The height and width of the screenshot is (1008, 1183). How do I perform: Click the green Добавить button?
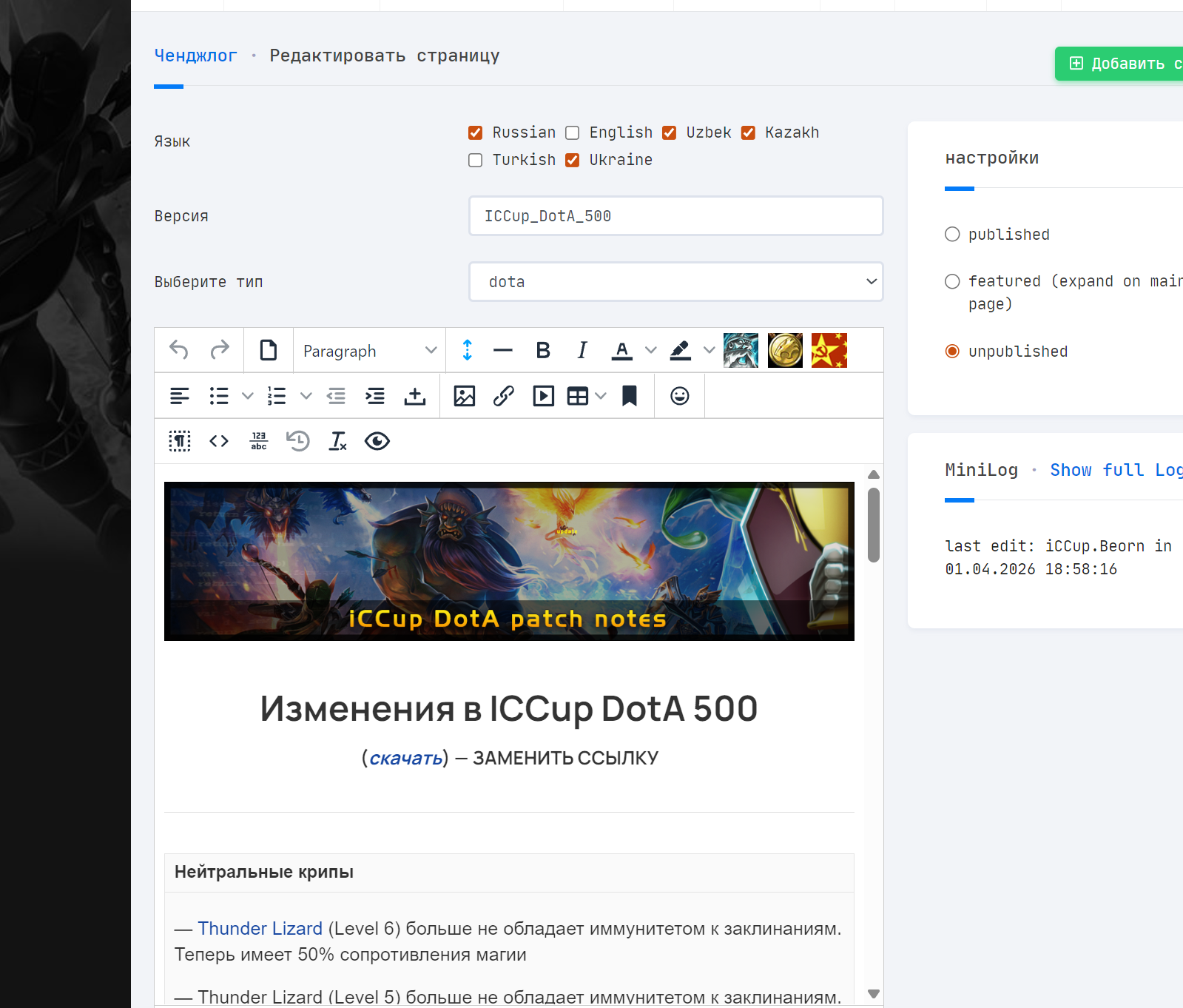(x=1119, y=64)
